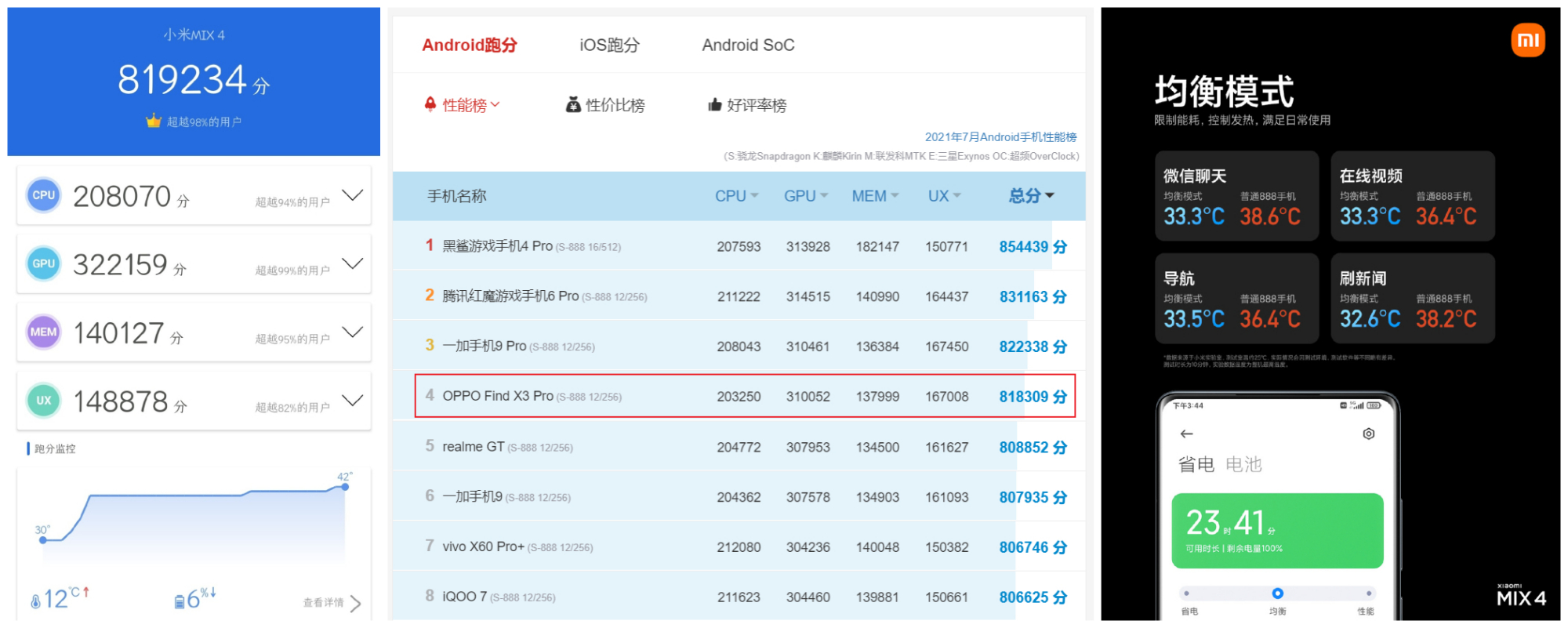Click total score 831163 分

(1033, 296)
